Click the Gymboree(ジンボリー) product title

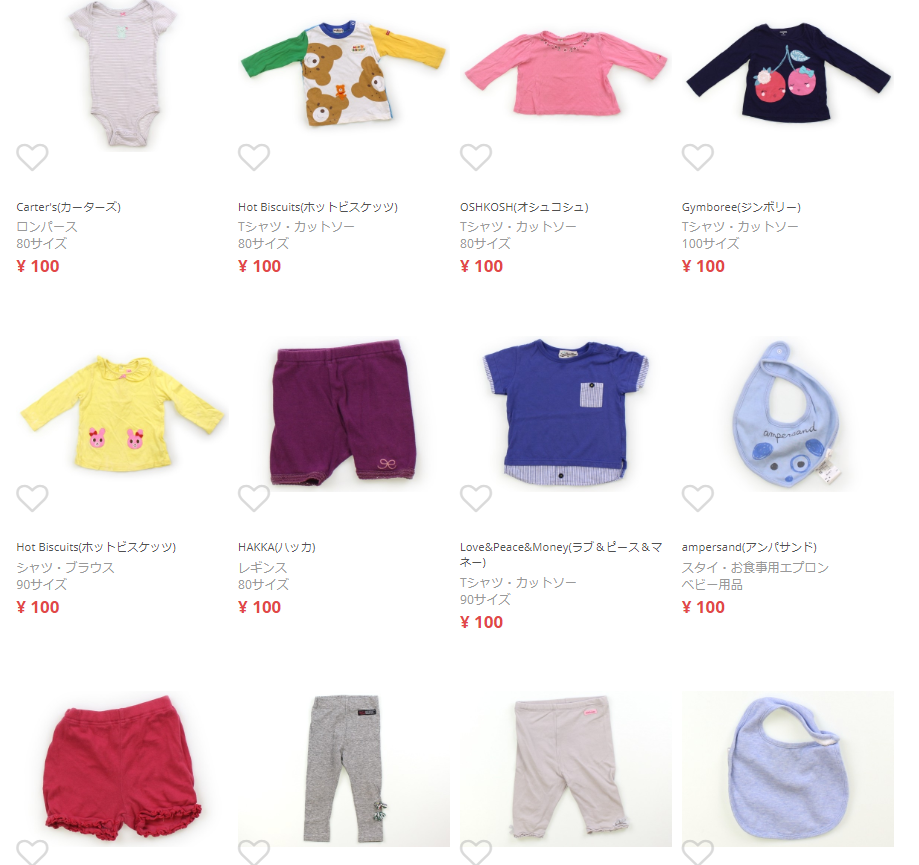741,207
